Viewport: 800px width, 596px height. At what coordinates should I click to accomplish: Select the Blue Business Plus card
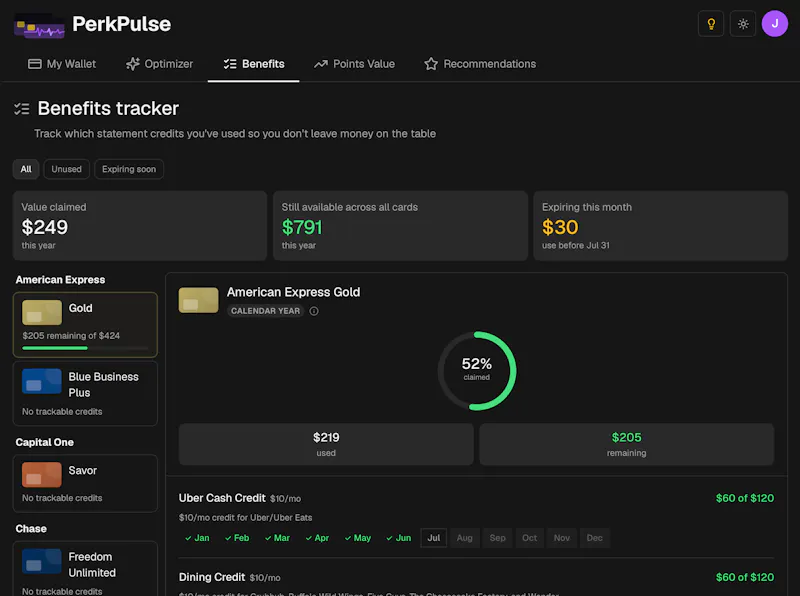85,393
